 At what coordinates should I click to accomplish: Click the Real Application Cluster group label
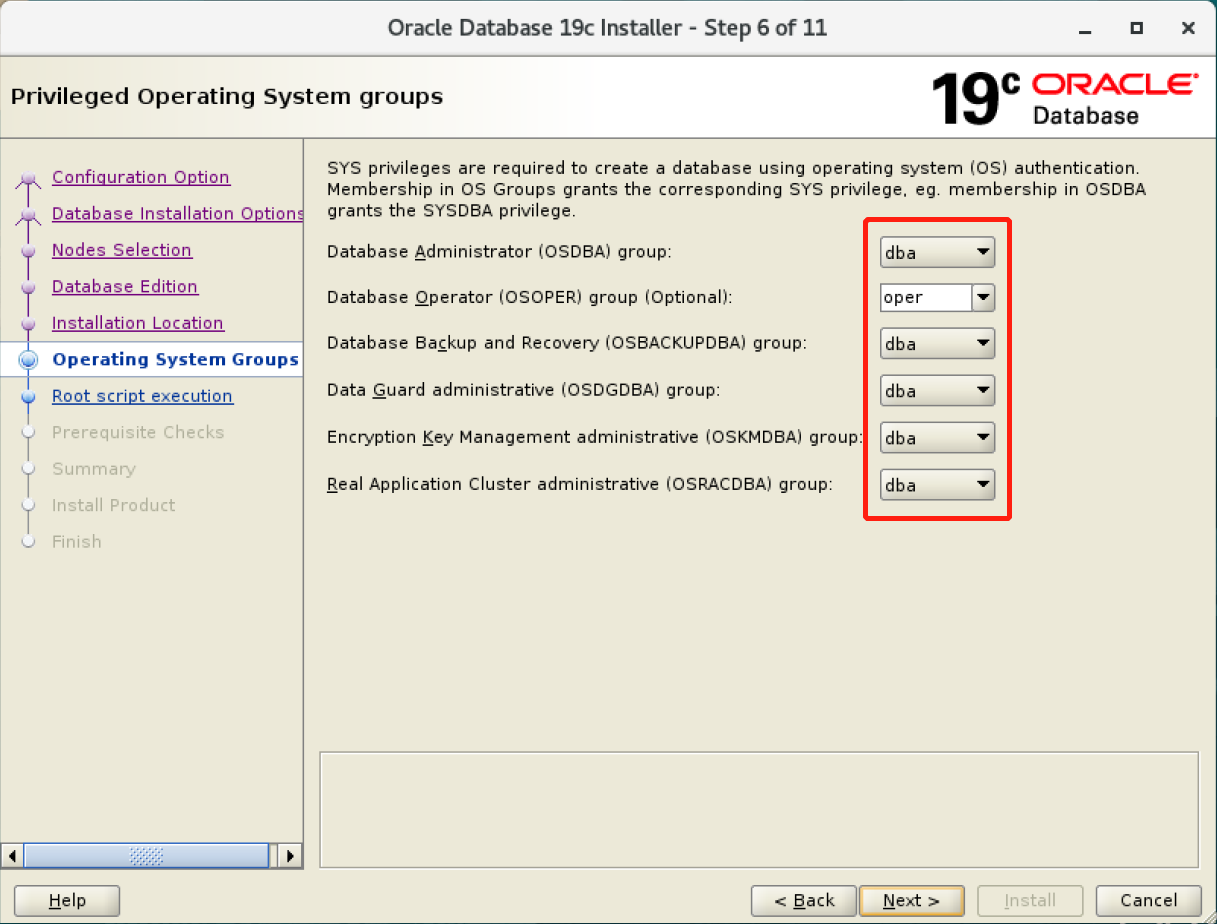580,485
